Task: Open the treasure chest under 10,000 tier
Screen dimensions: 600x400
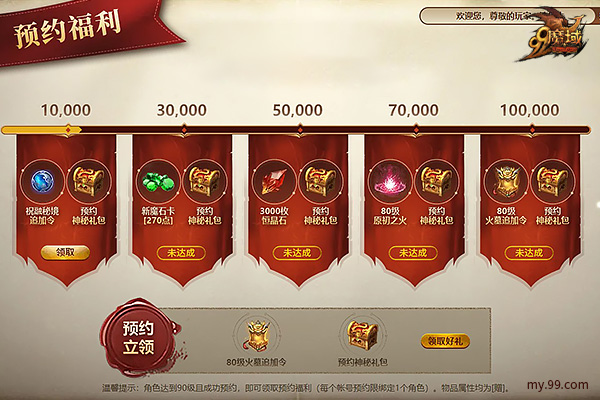Action: coord(89,181)
